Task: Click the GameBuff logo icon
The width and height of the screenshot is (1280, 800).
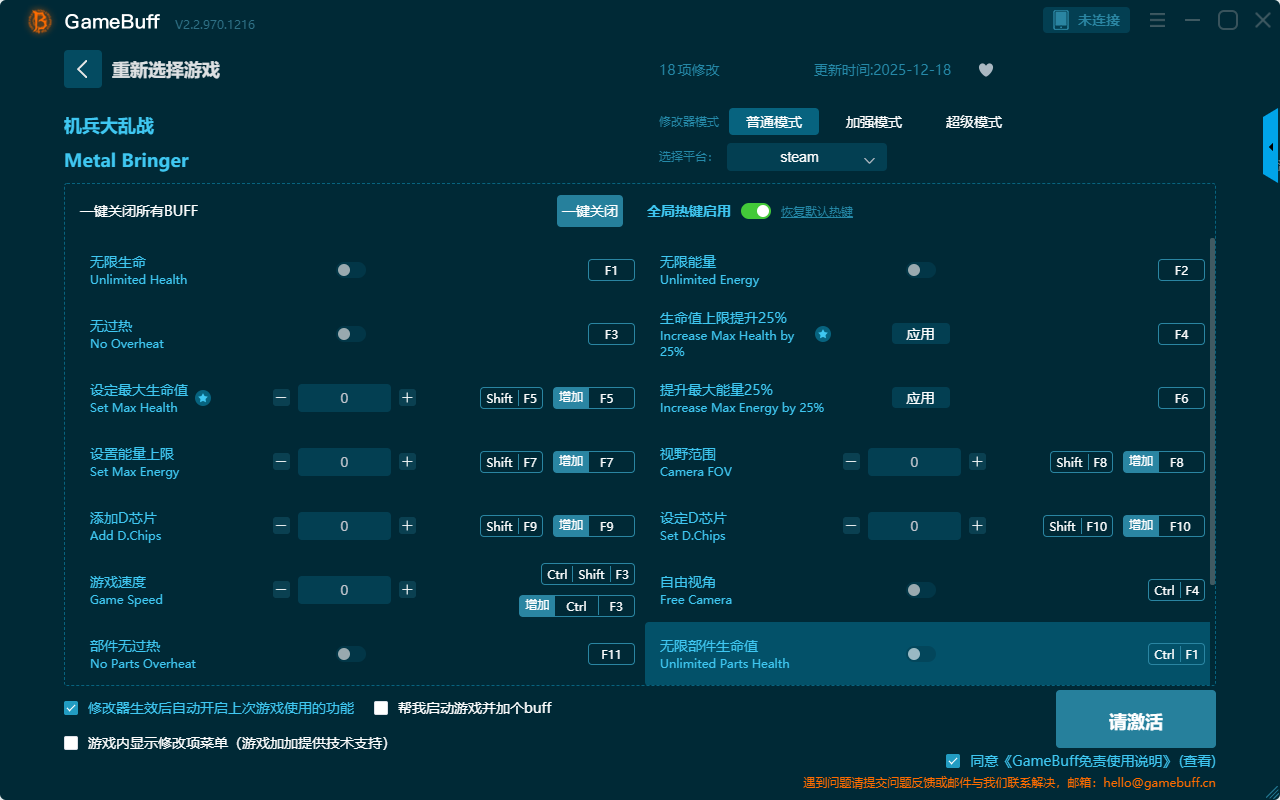Action: [x=40, y=21]
